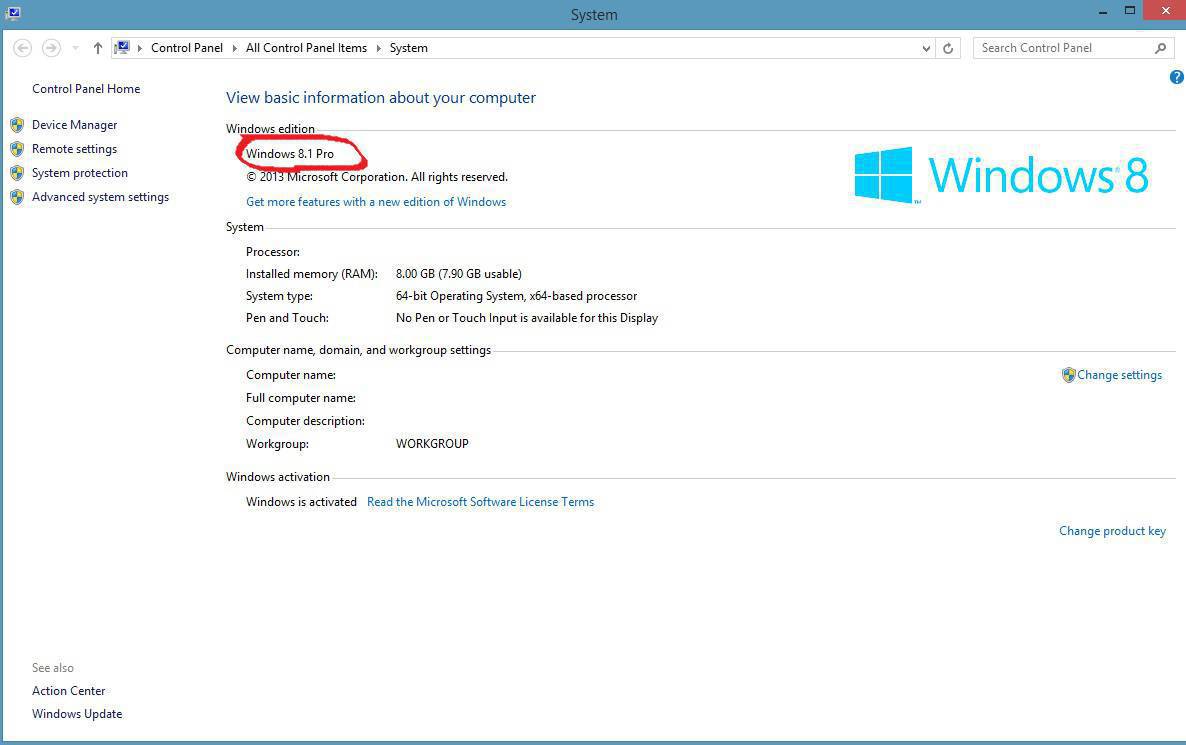This screenshot has width=1186, height=745.
Task: Click the View basic information heading
Action: 380,98
